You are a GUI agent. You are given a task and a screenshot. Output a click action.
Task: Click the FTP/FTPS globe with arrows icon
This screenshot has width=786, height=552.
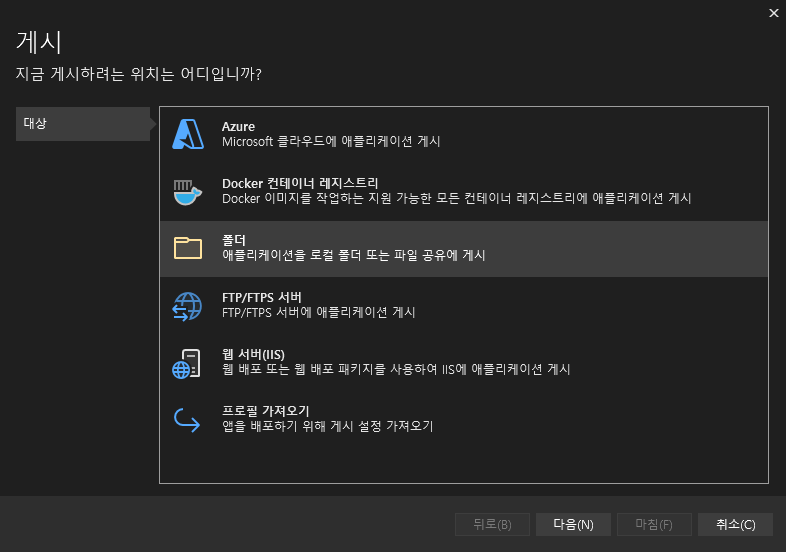187,306
